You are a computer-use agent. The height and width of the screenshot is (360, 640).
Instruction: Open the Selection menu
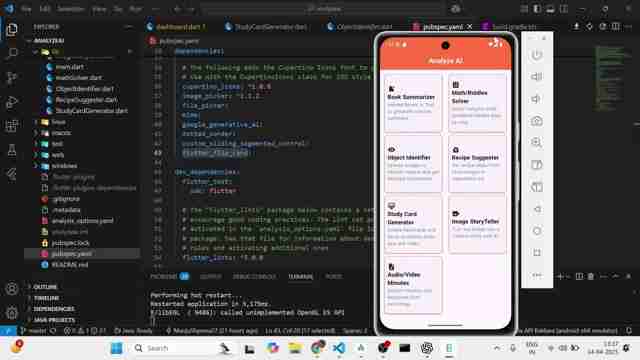71,9
